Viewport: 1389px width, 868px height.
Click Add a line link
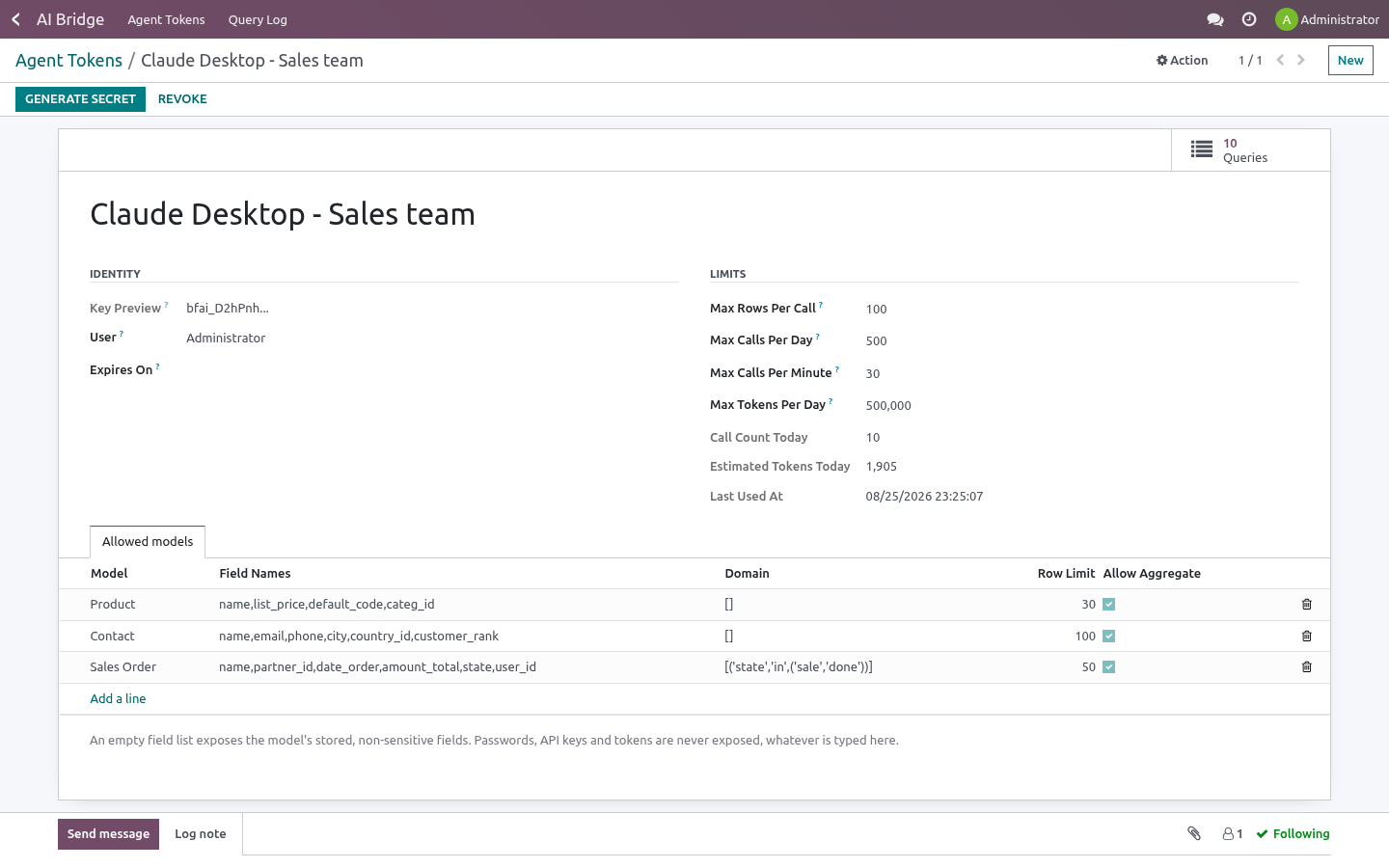coord(118,699)
